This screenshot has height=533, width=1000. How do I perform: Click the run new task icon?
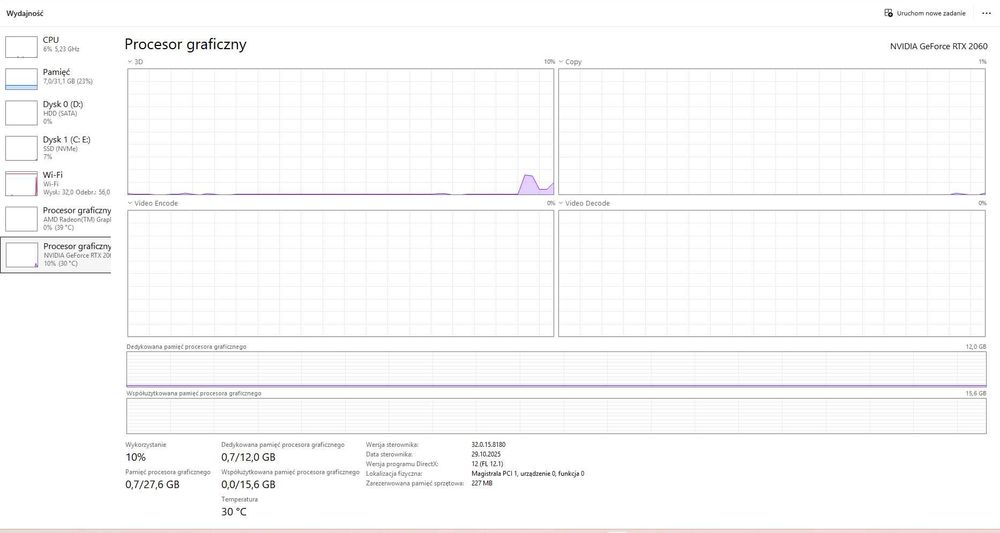coord(888,13)
